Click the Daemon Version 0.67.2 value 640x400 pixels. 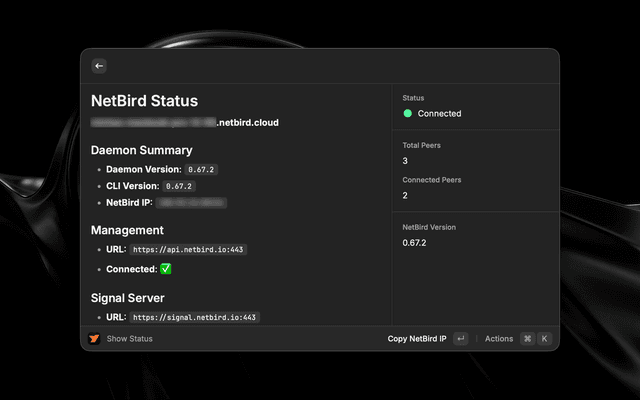[x=201, y=170]
